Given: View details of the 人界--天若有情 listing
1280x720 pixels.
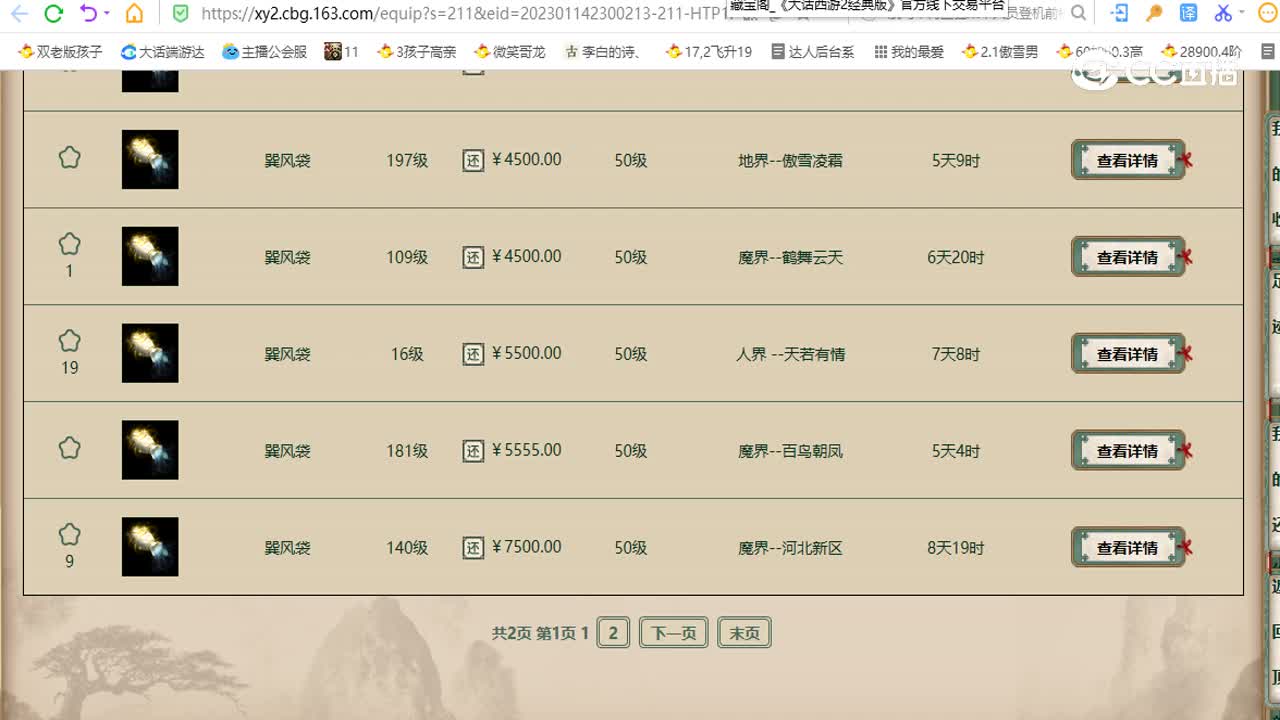Looking at the screenshot, I should click(1128, 354).
